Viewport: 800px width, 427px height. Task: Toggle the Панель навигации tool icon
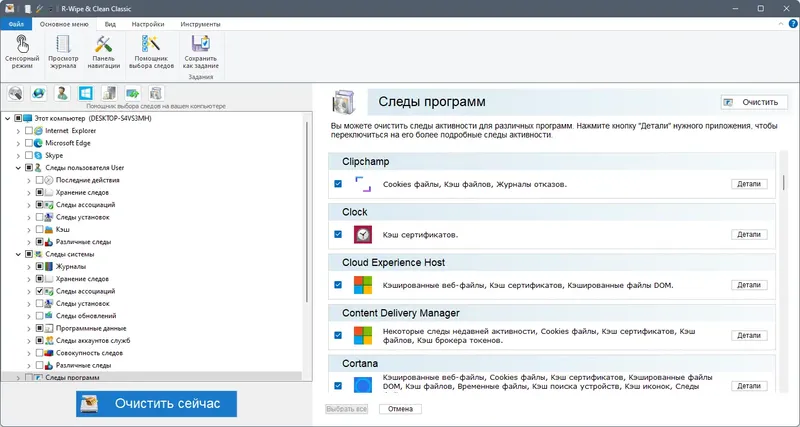(104, 44)
